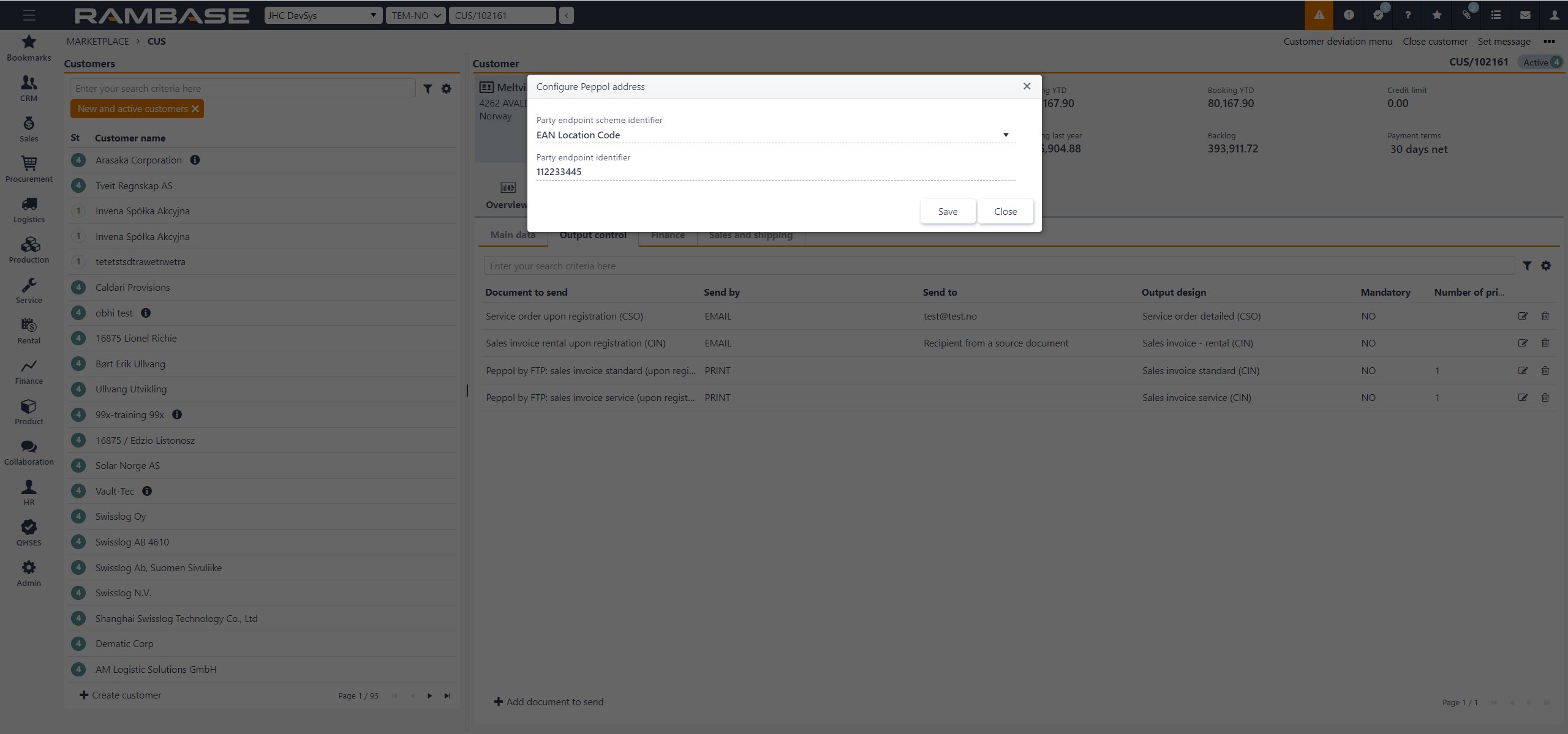Remove the New and active customers filter
The height and width of the screenshot is (734, 1568).
pyautogui.click(x=195, y=109)
